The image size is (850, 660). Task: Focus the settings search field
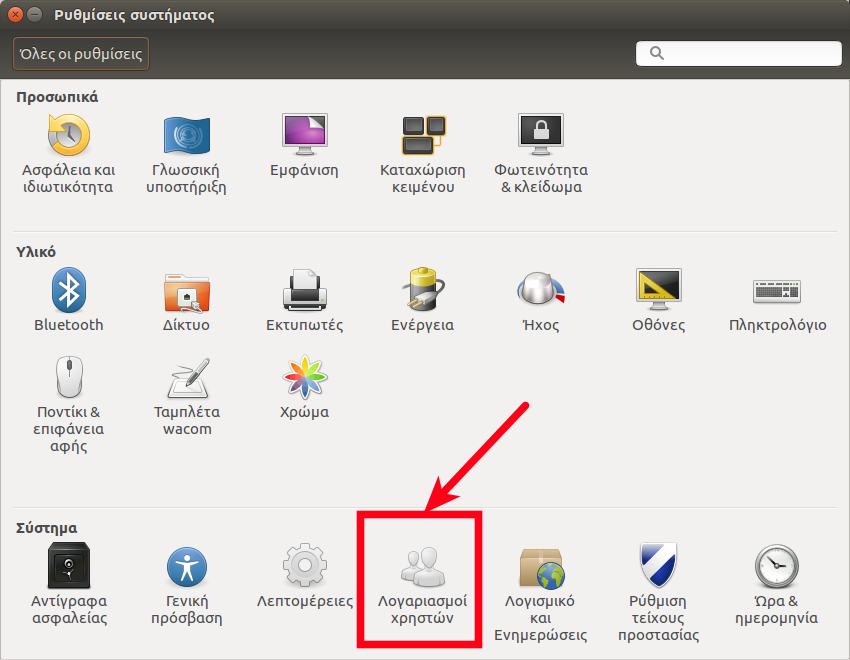coord(738,54)
